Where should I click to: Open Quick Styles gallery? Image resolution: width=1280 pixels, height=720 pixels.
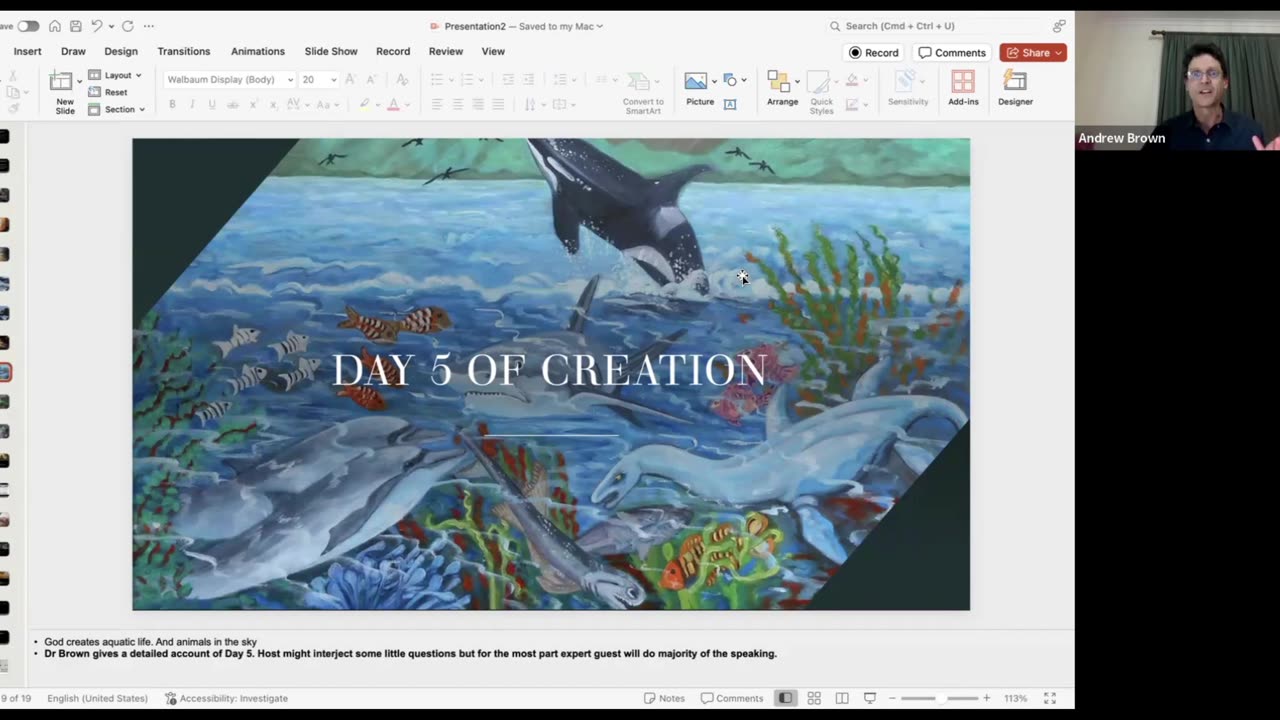click(822, 93)
